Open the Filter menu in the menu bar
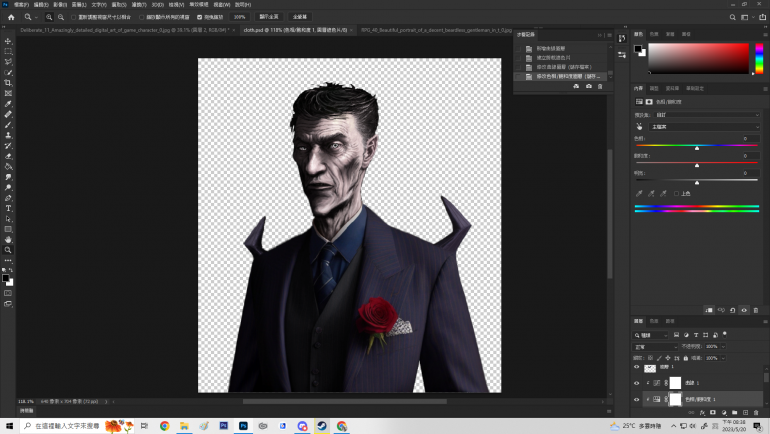770x434 pixels. pyautogui.click(x=139, y=4)
